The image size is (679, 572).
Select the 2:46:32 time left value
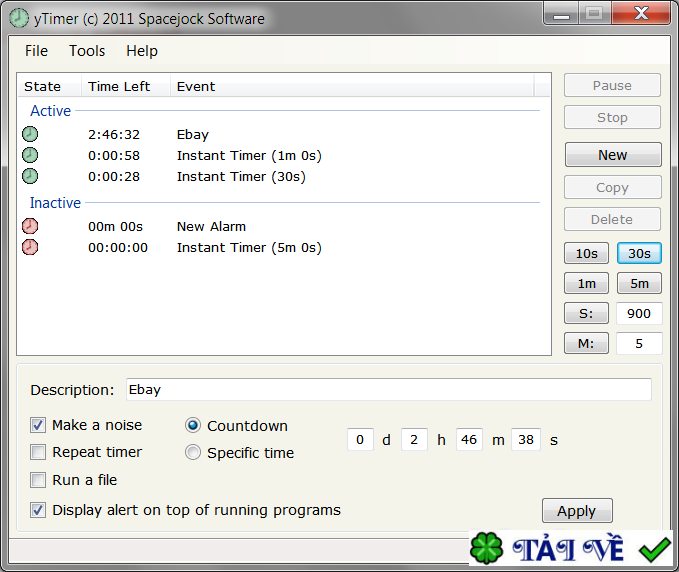click(114, 135)
